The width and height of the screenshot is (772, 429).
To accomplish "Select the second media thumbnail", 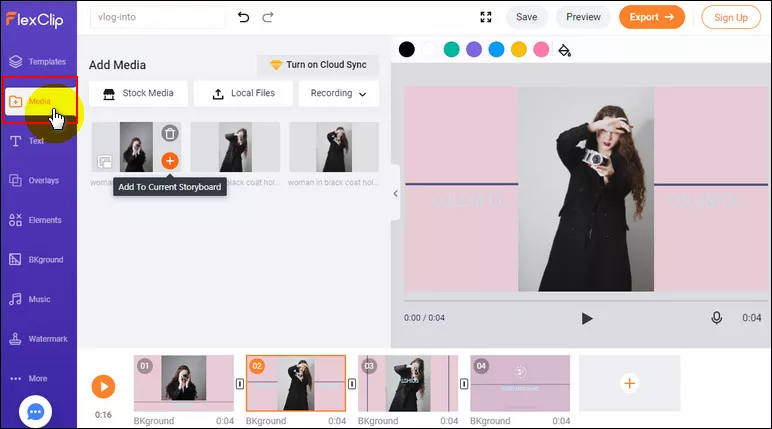I will point(235,147).
